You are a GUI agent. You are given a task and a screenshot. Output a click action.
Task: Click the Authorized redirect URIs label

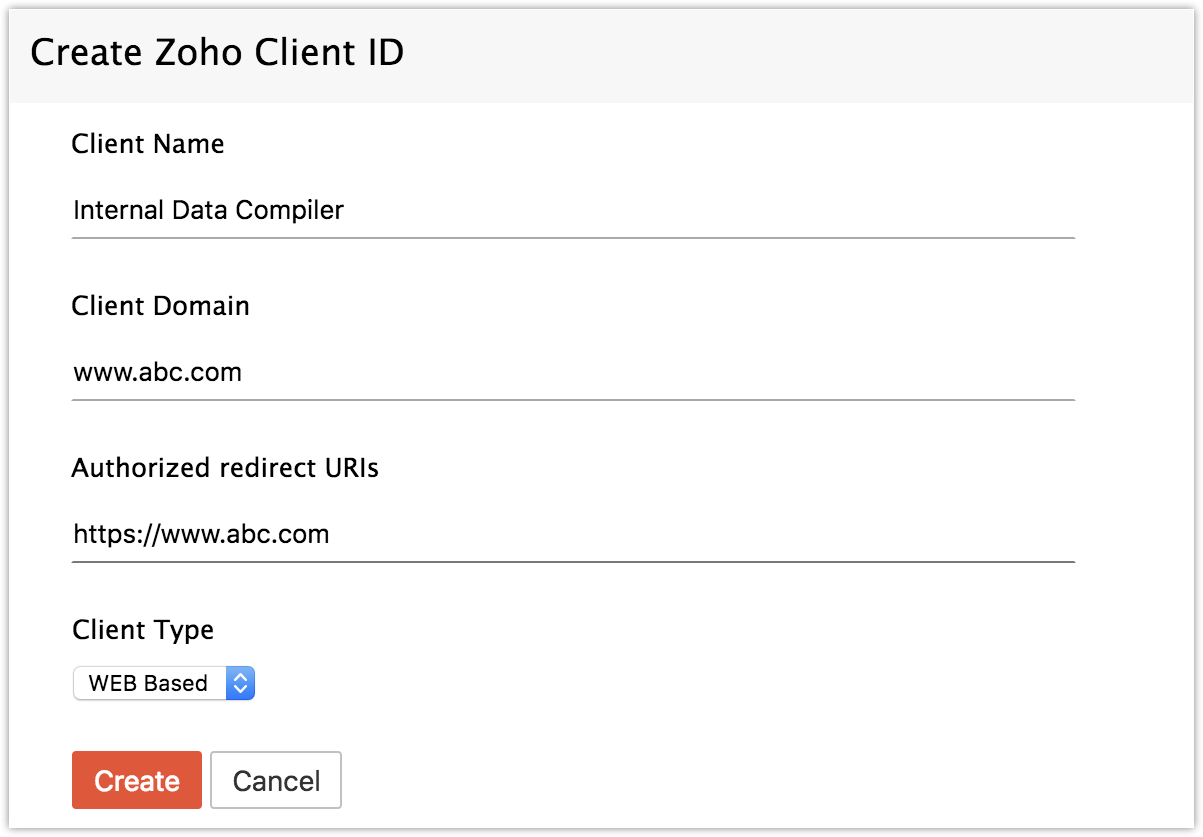[x=225, y=468]
